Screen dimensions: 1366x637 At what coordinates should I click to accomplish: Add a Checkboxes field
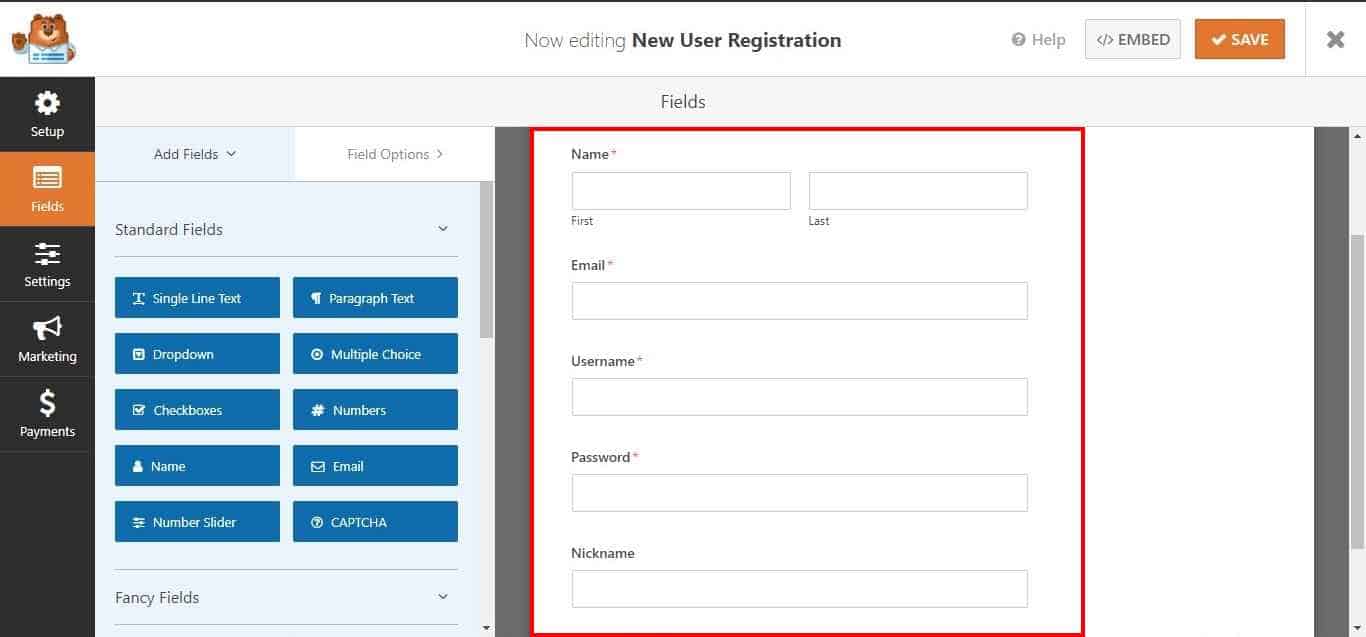click(x=197, y=410)
